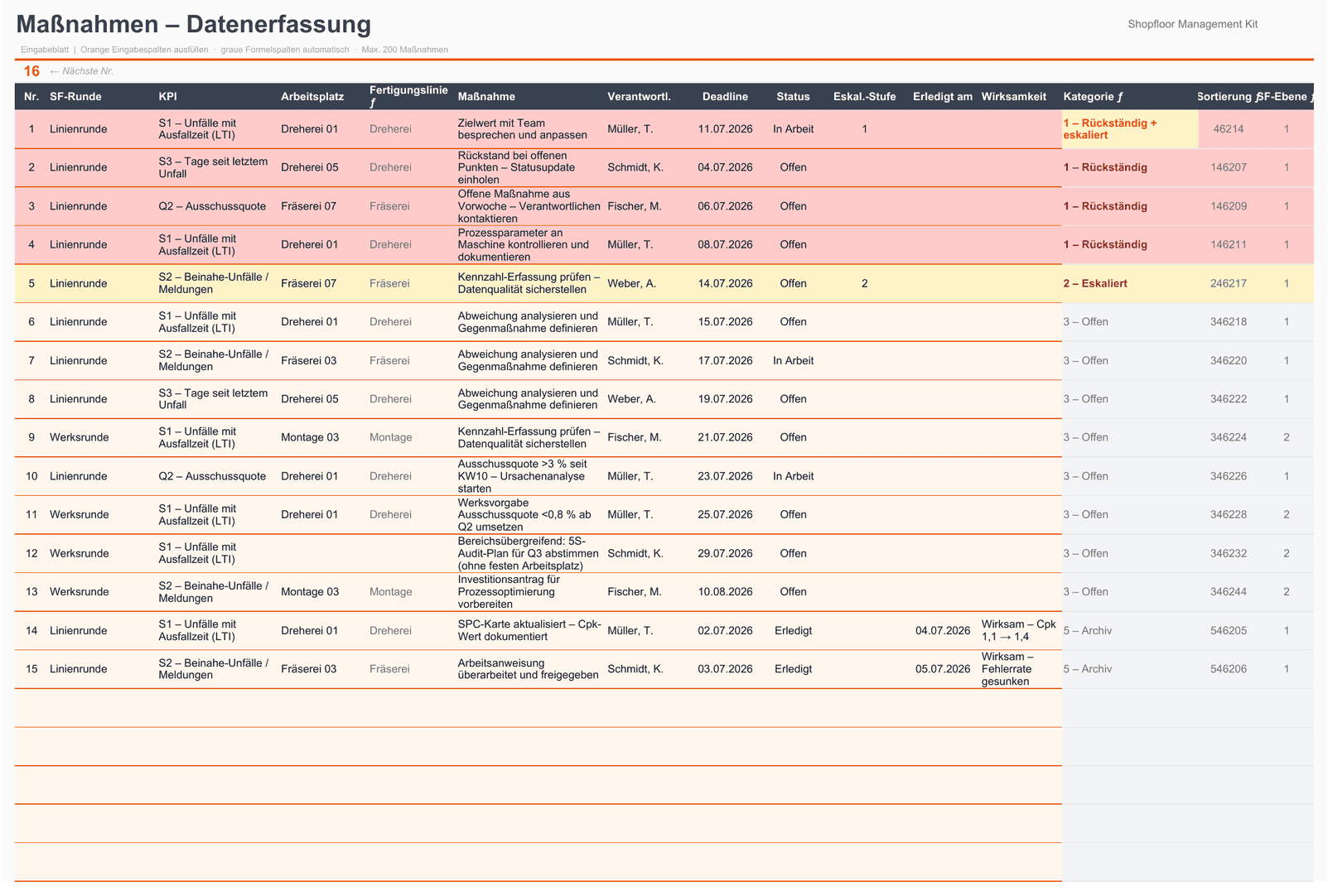Select the 'Wirksam – Cpk 1,1 → 1,4' cell
This screenshot has height=896, width=1328.
[1021, 630]
